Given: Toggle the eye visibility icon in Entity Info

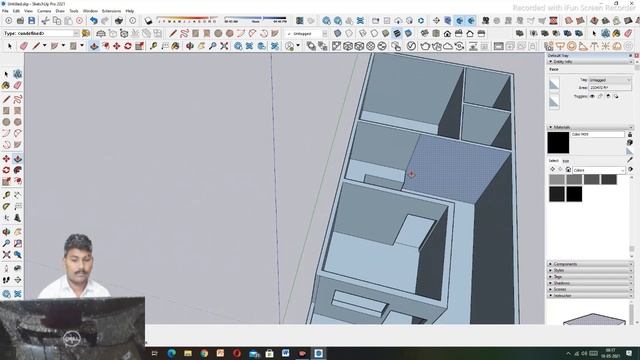Looking at the screenshot, I should coord(592,96).
